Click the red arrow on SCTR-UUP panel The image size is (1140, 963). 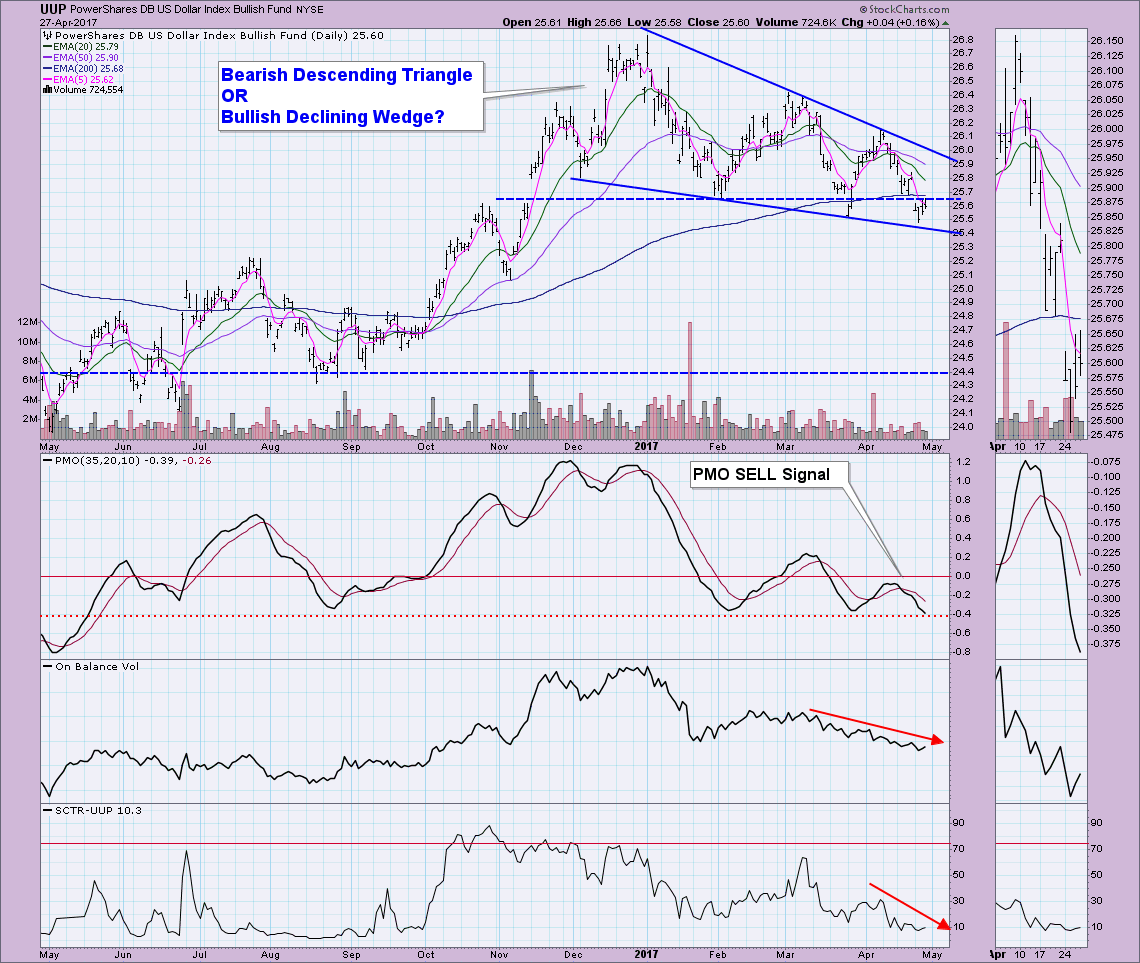[x=905, y=906]
